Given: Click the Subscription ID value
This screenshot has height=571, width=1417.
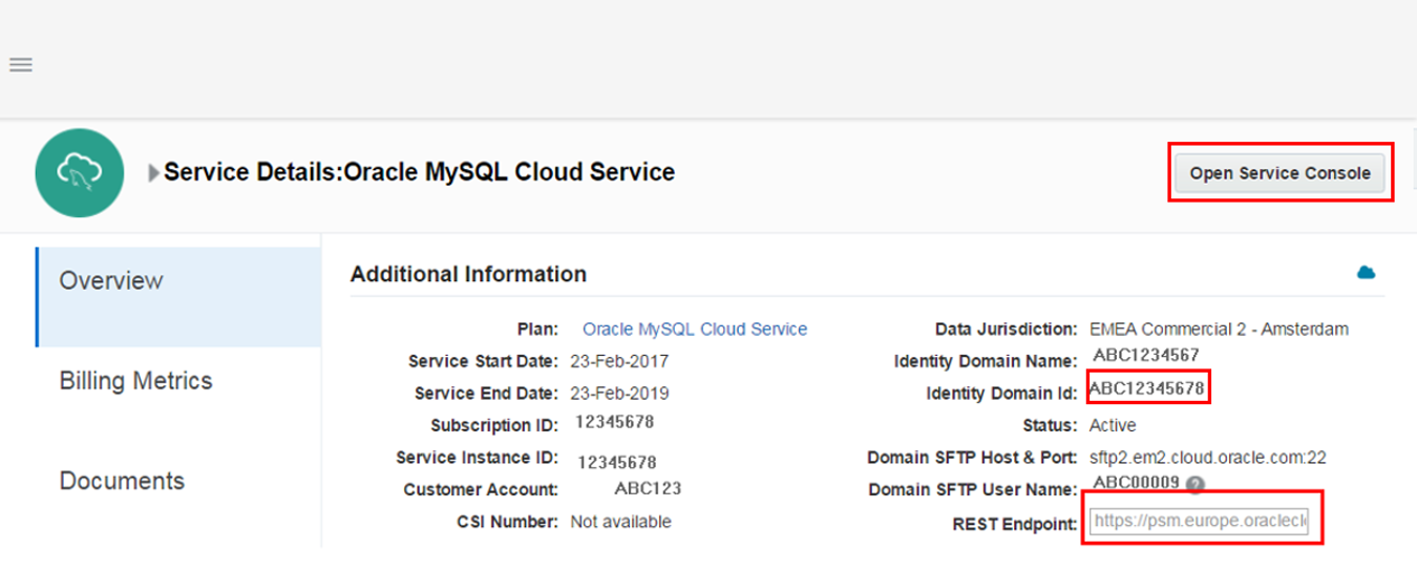Looking at the screenshot, I should tap(614, 422).
